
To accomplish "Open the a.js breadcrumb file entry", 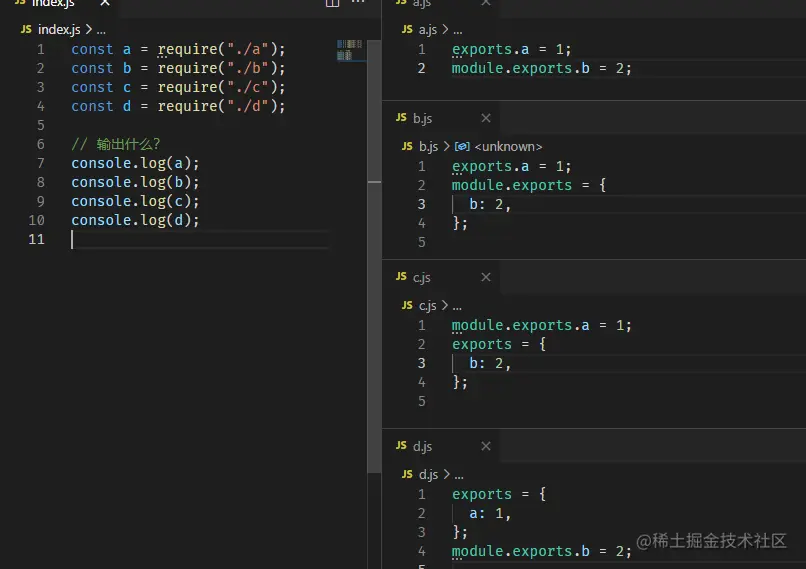I will 428,30.
